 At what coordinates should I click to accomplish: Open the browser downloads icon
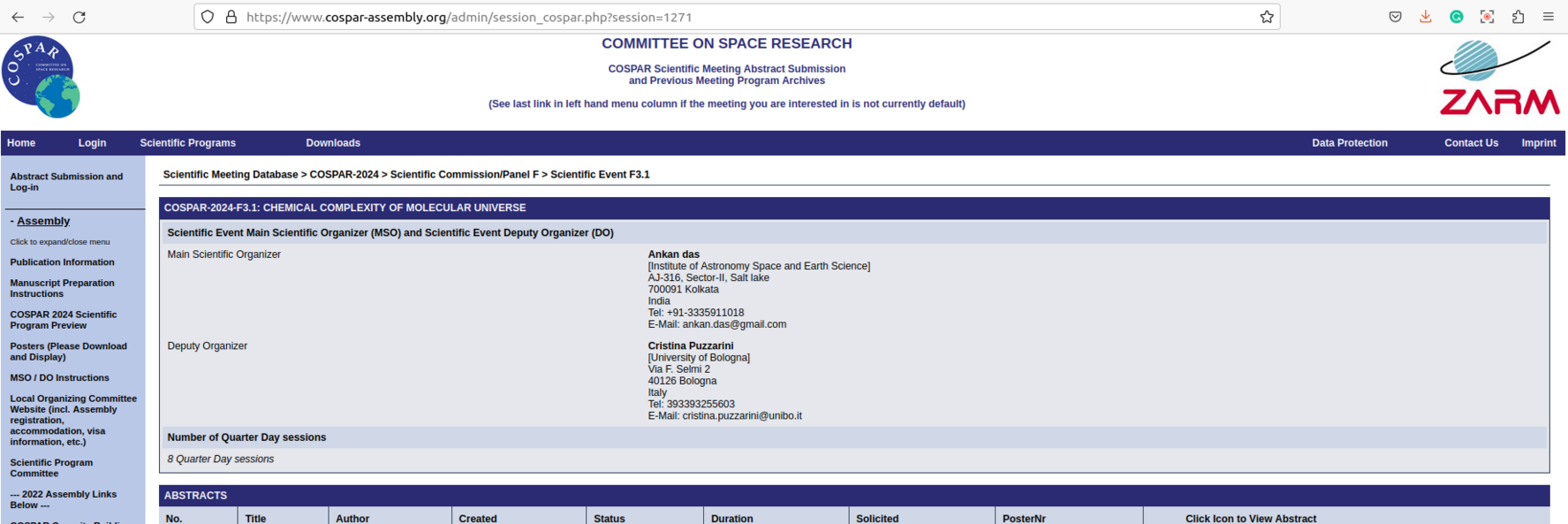click(x=1425, y=17)
